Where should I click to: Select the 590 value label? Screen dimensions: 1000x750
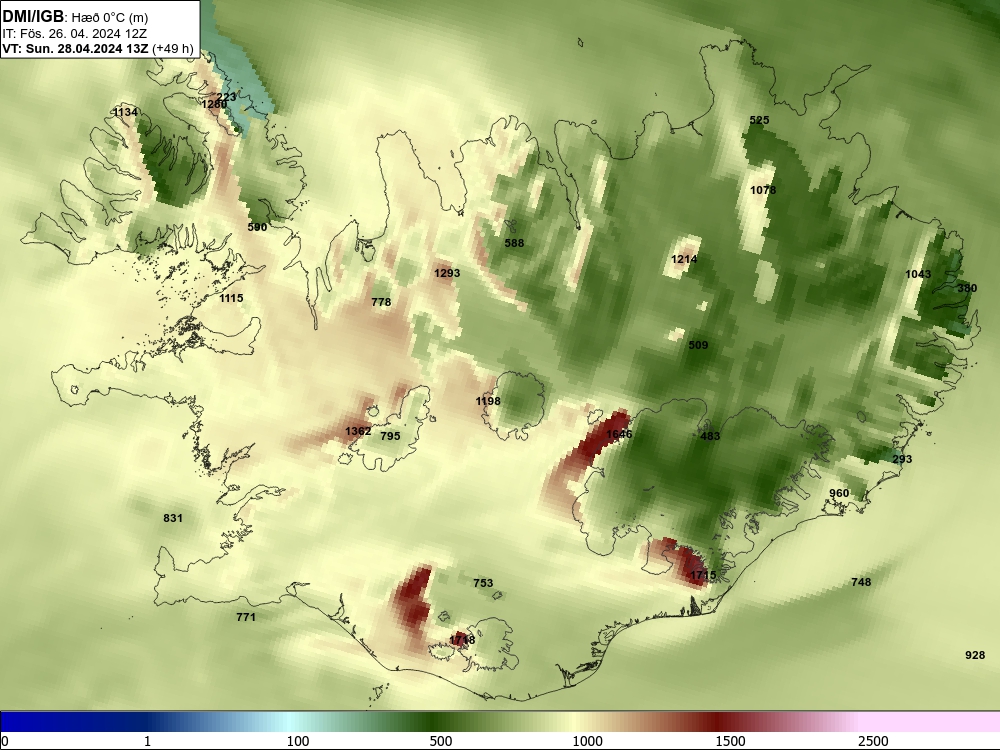(257, 227)
